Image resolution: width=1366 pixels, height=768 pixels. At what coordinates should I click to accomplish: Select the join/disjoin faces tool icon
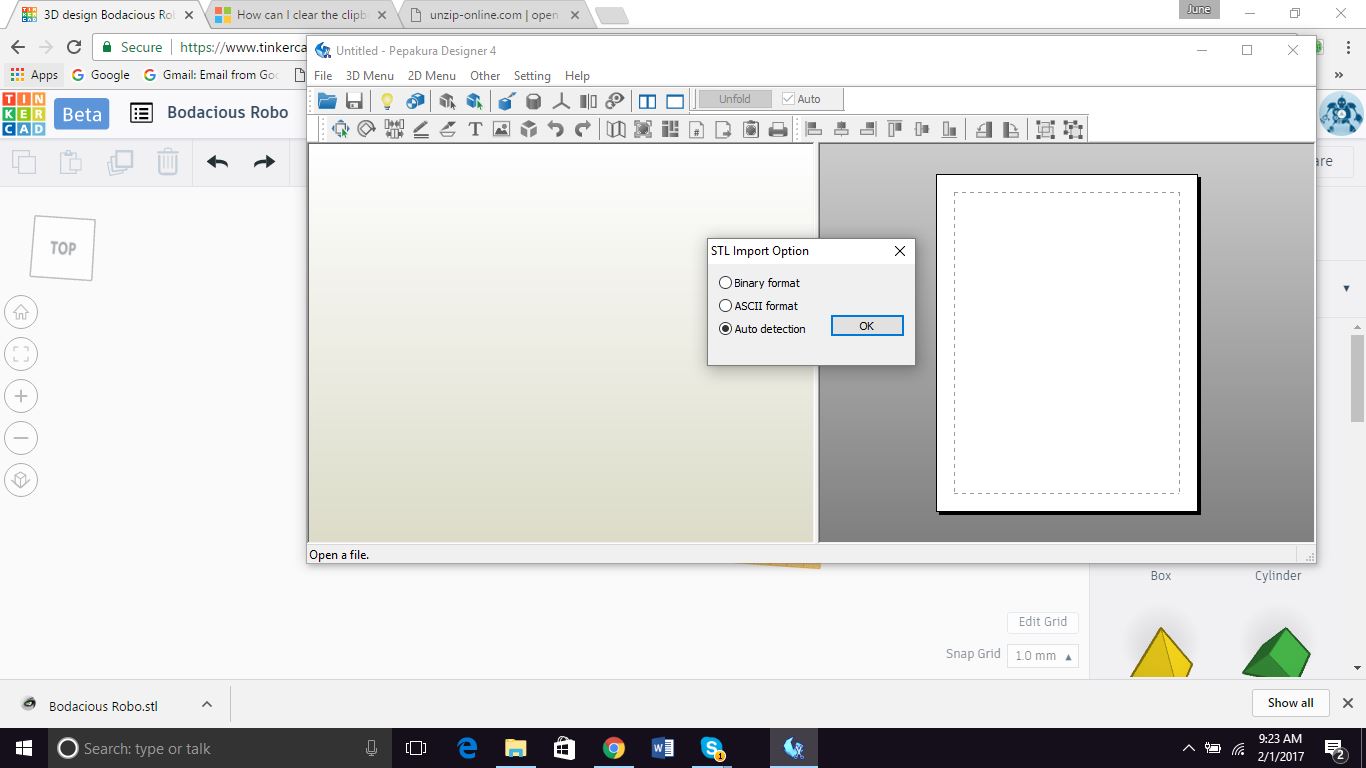(x=394, y=128)
